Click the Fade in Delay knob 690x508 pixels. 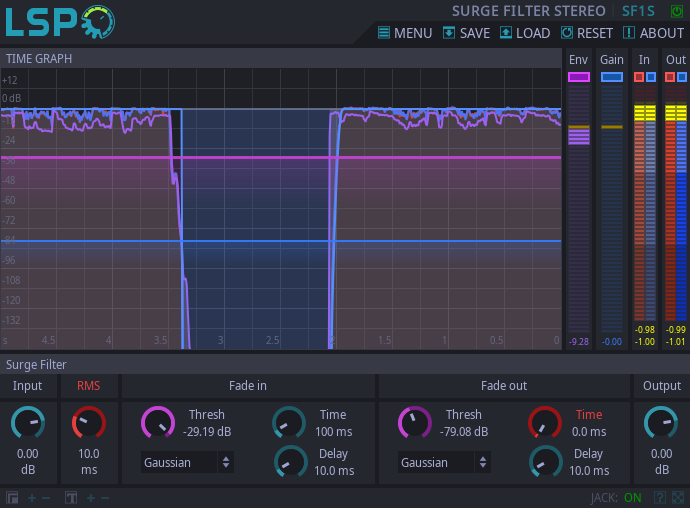(290, 462)
